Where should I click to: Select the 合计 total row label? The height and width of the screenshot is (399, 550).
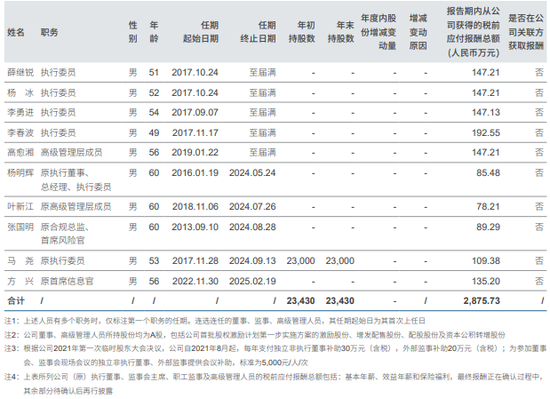click(16, 301)
